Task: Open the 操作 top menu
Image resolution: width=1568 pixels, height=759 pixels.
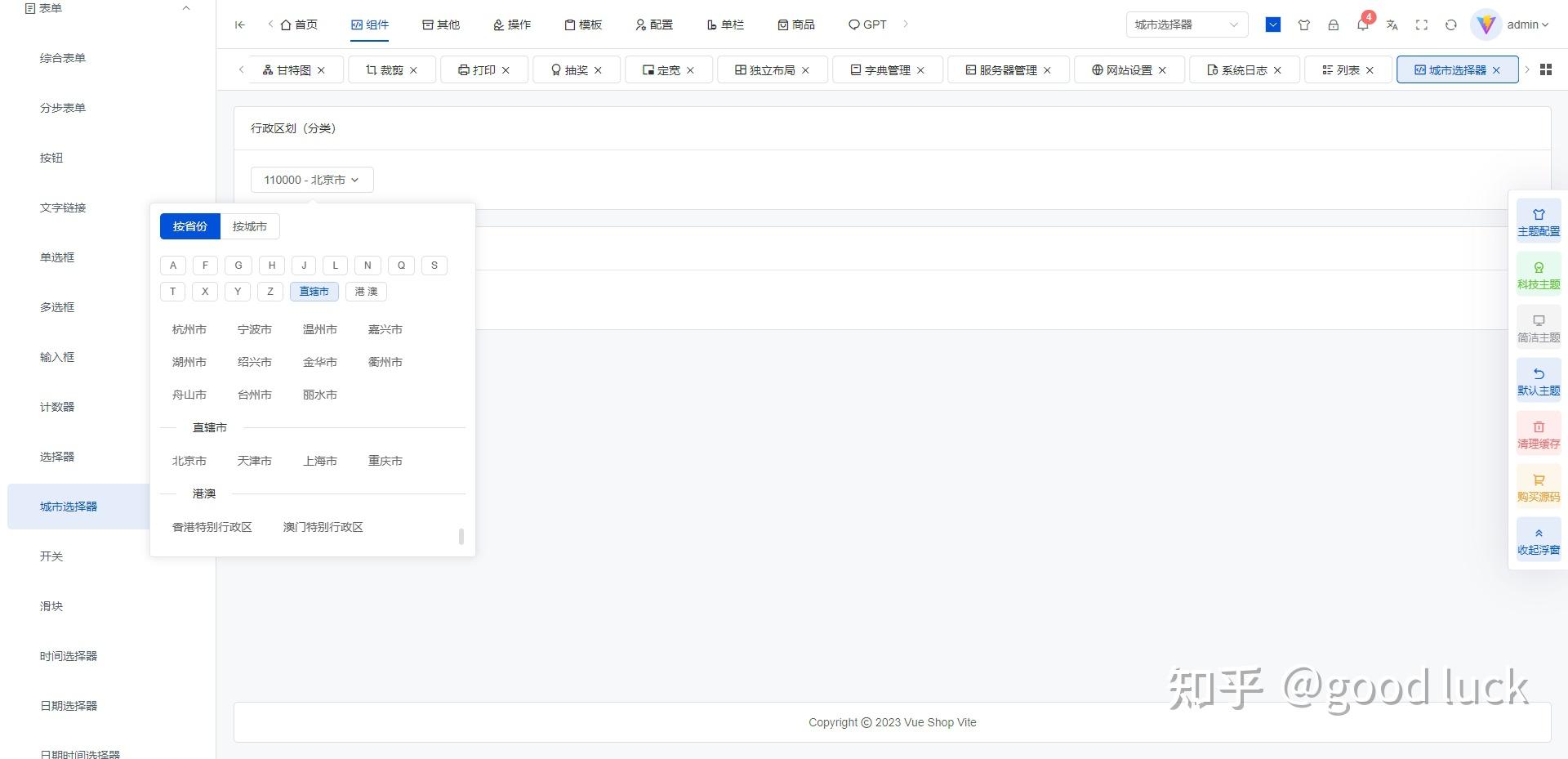Action: pos(512,25)
